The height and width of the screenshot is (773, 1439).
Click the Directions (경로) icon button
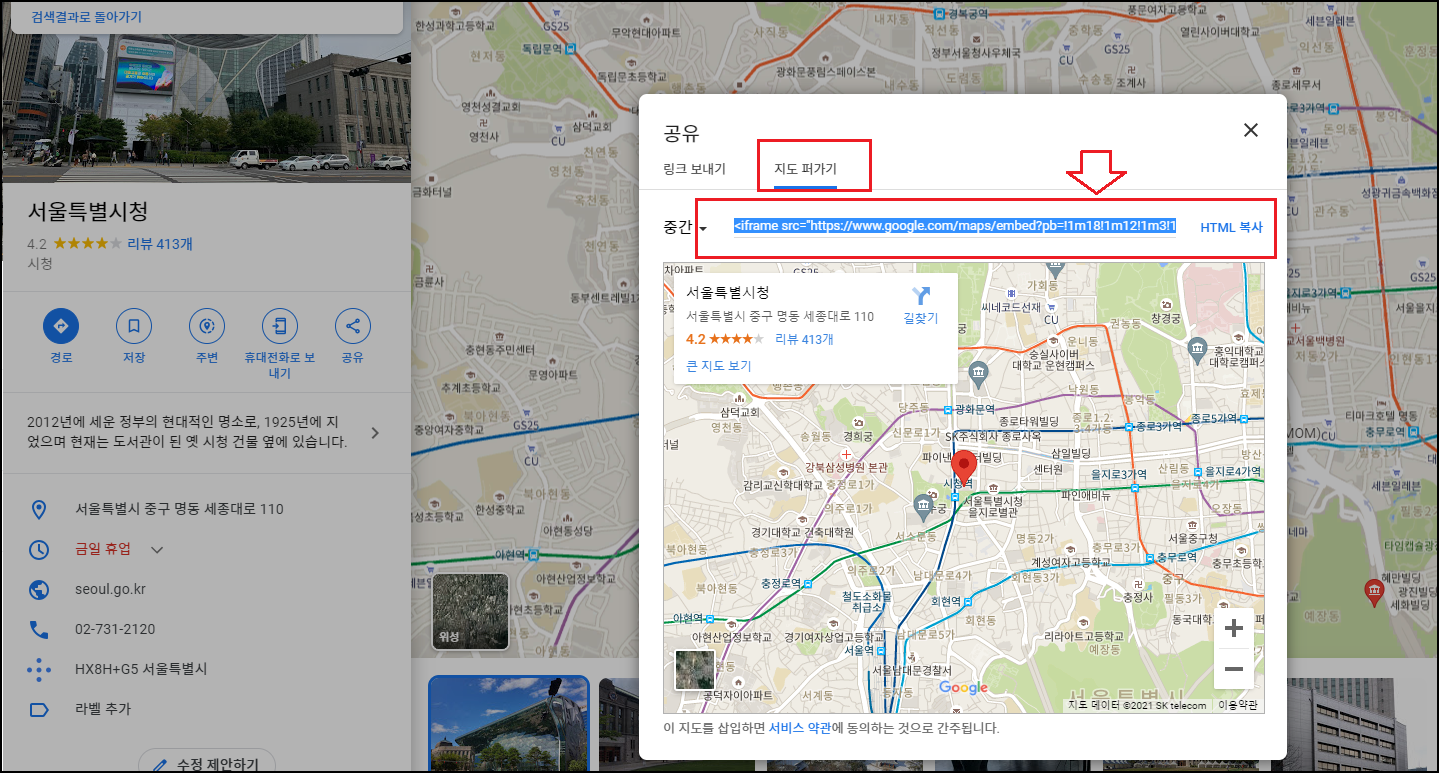point(60,326)
